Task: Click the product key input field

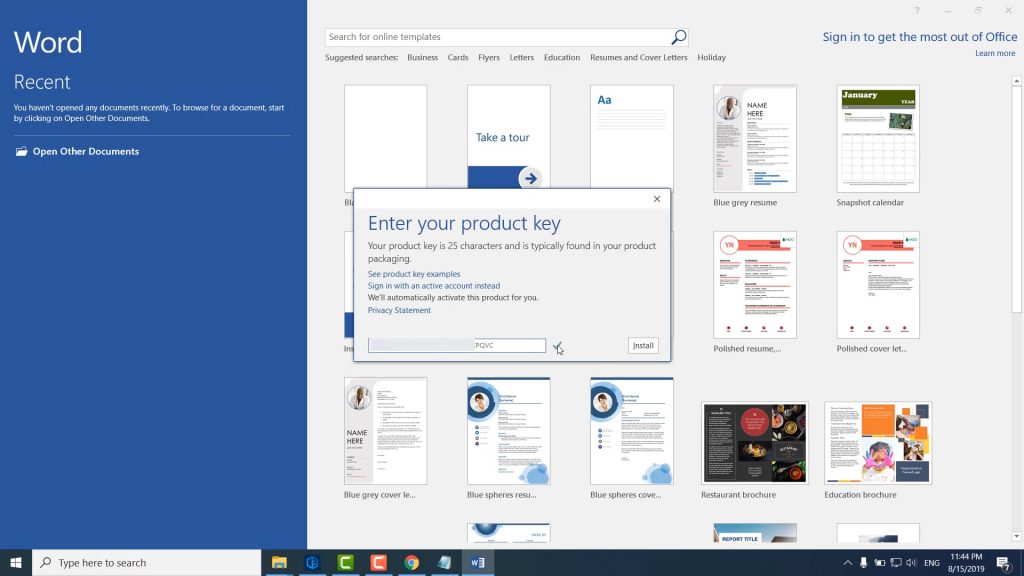Action: point(456,345)
